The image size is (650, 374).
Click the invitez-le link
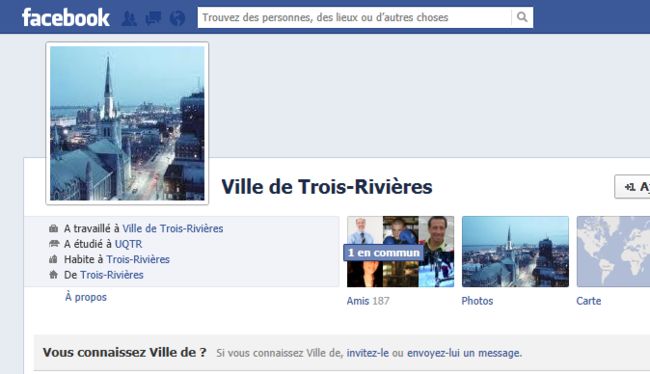[368, 353]
